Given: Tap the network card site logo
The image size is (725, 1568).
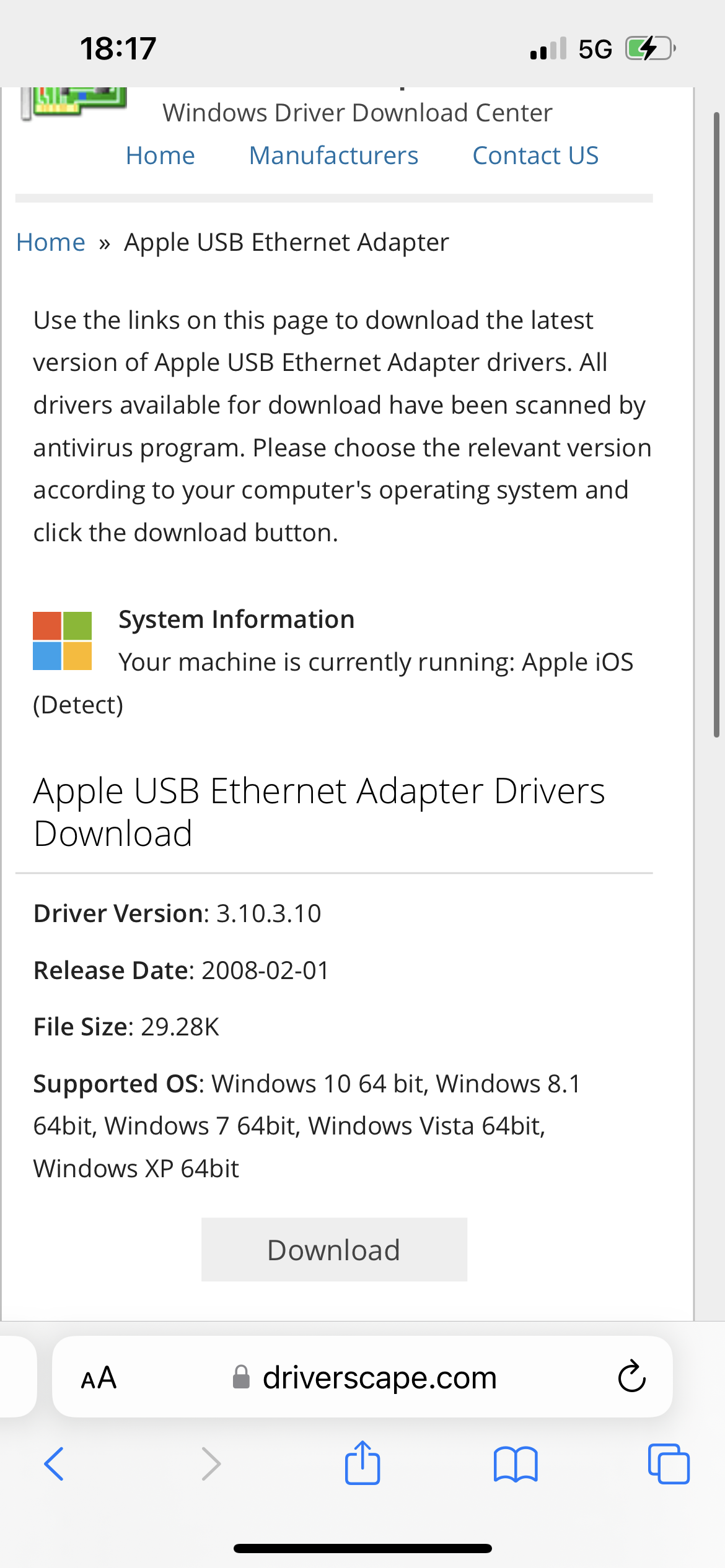Looking at the screenshot, I should [74, 102].
